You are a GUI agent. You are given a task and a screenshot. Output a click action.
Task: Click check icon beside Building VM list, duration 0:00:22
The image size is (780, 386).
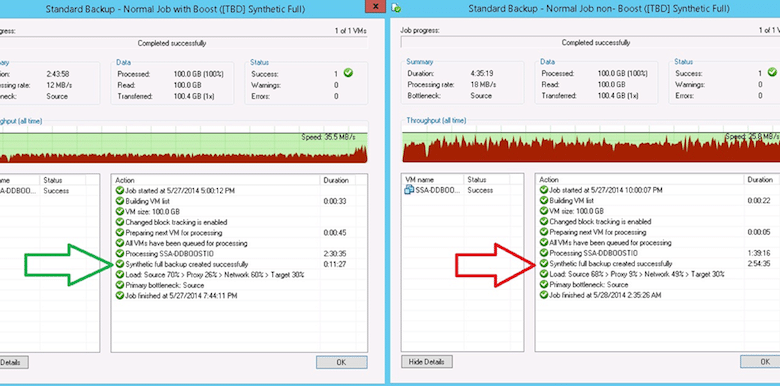tap(544, 200)
